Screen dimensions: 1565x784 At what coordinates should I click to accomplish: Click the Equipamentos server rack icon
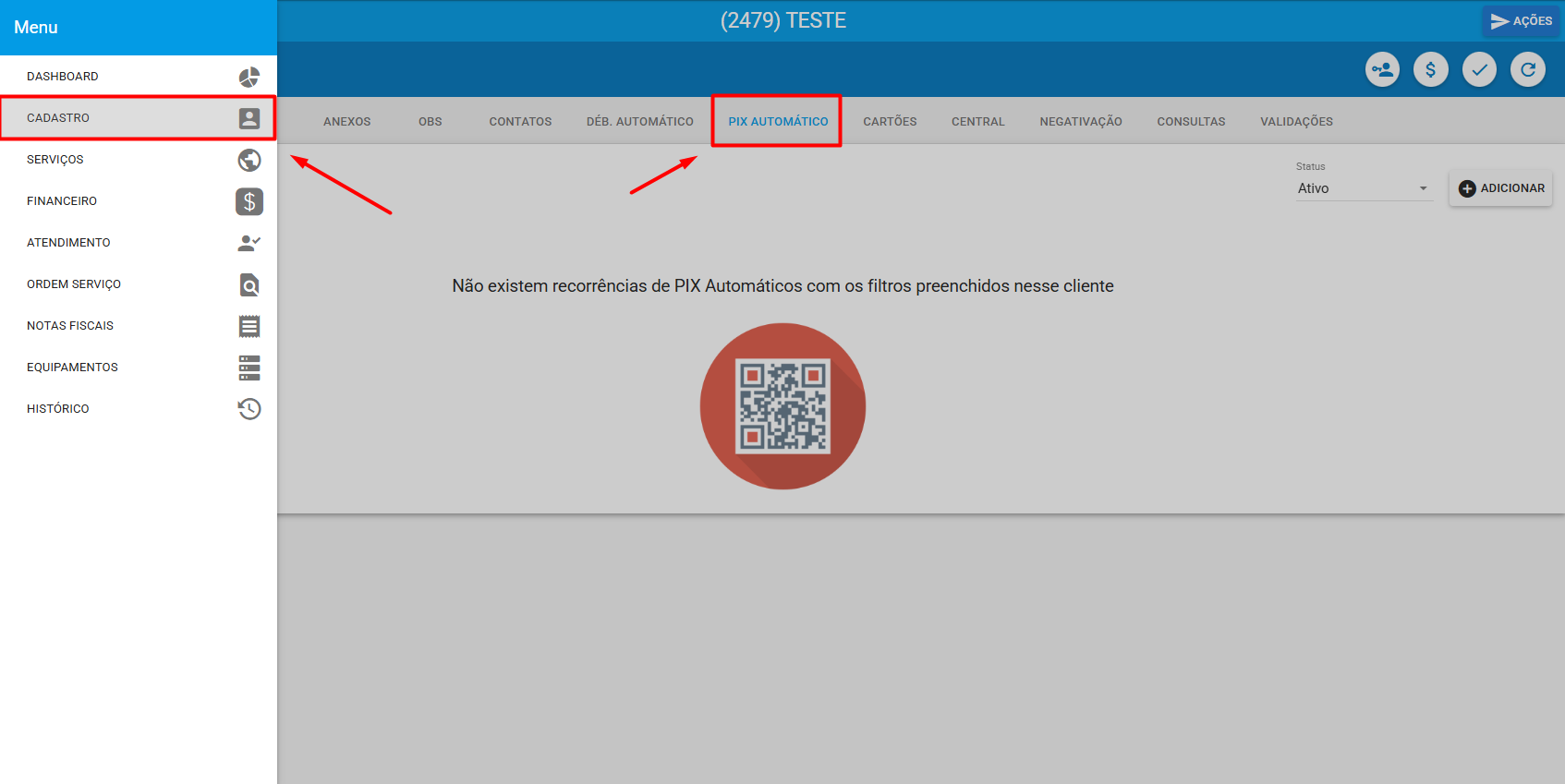(249, 368)
